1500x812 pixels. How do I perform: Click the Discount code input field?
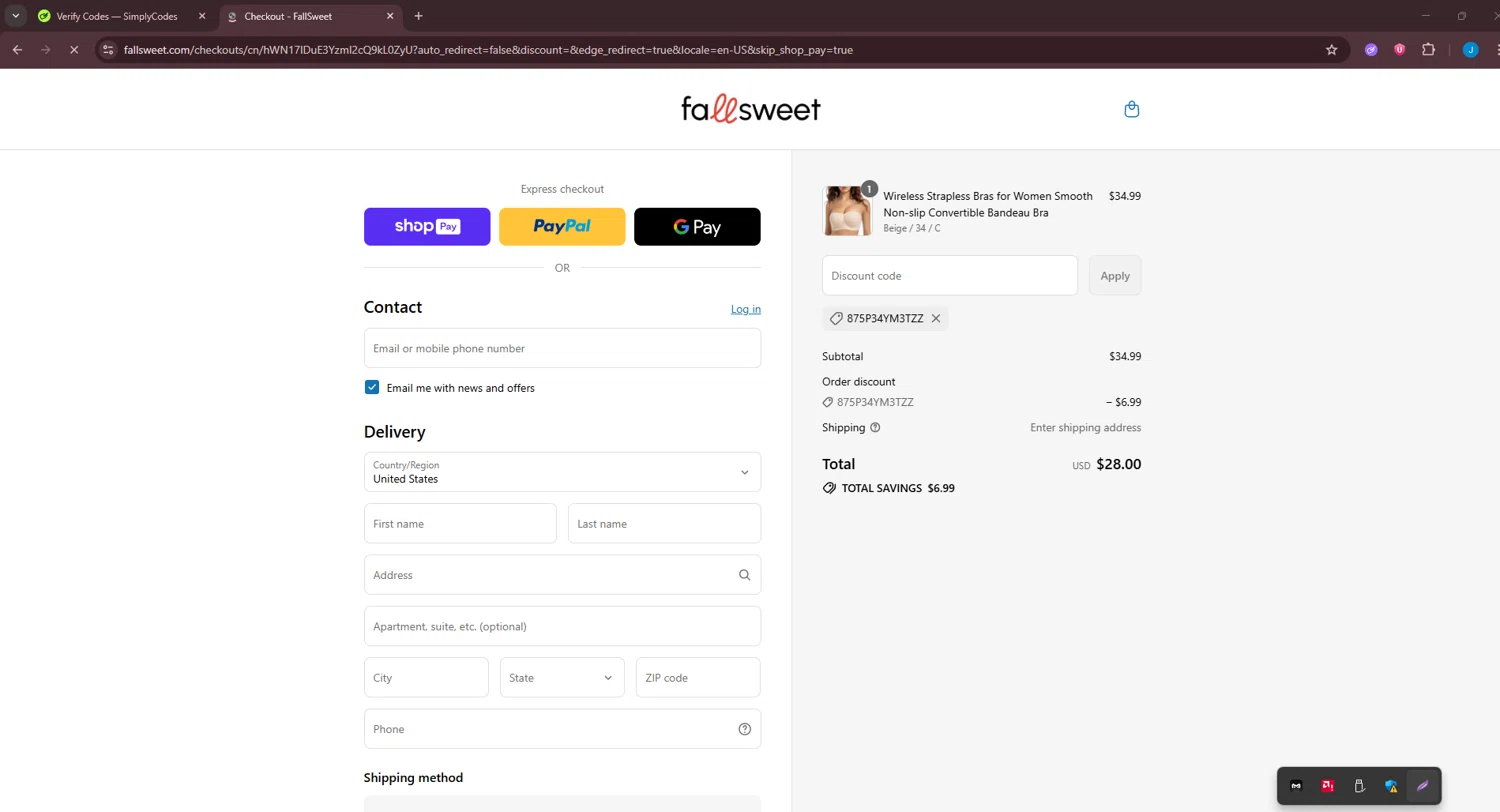950,276
